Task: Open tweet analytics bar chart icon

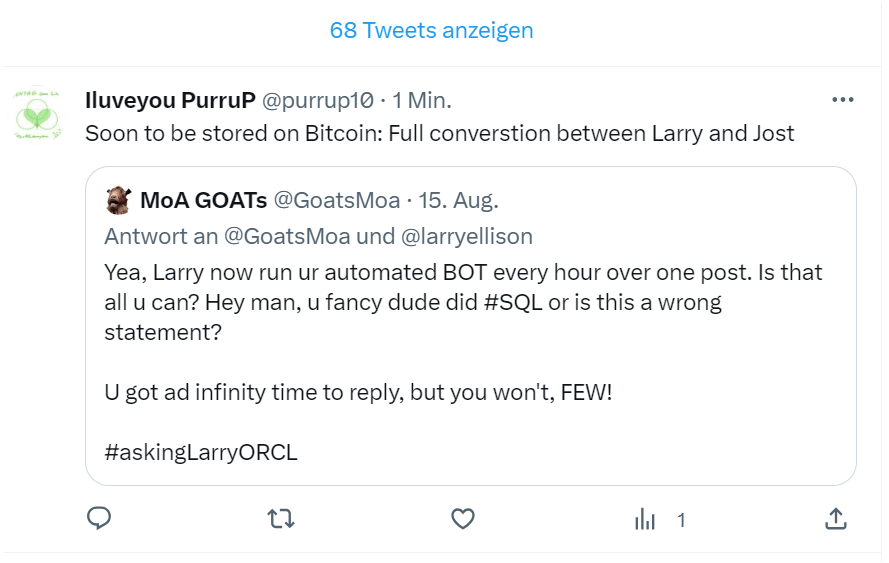Action: (x=646, y=519)
